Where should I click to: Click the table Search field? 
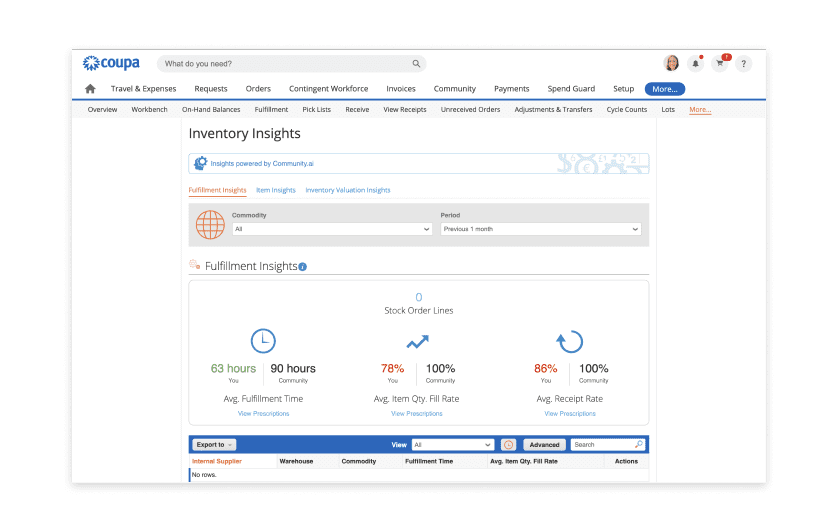pyautogui.click(x=608, y=444)
